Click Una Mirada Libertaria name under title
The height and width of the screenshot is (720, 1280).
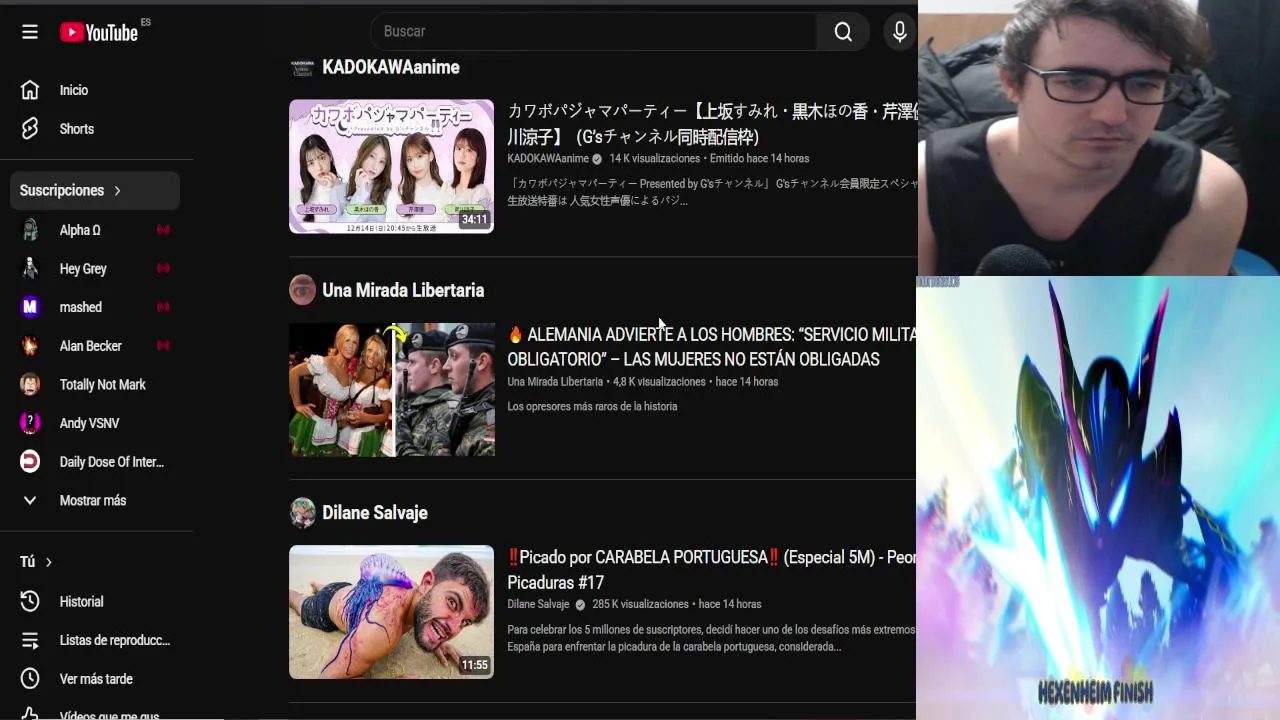pos(555,382)
